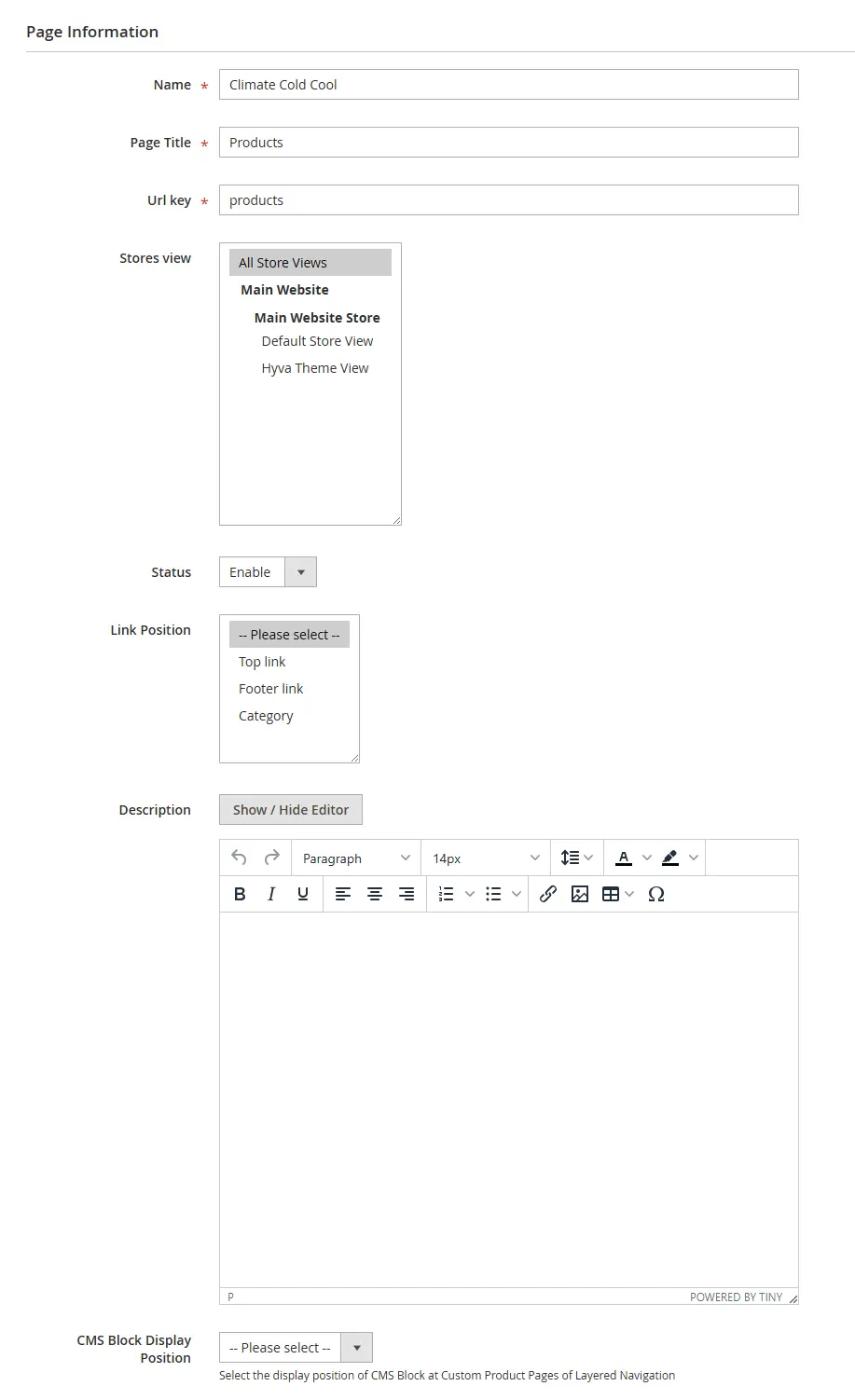The height and width of the screenshot is (1400, 855).
Task: Expand the Status Enable dropdown
Action: click(x=268, y=572)
